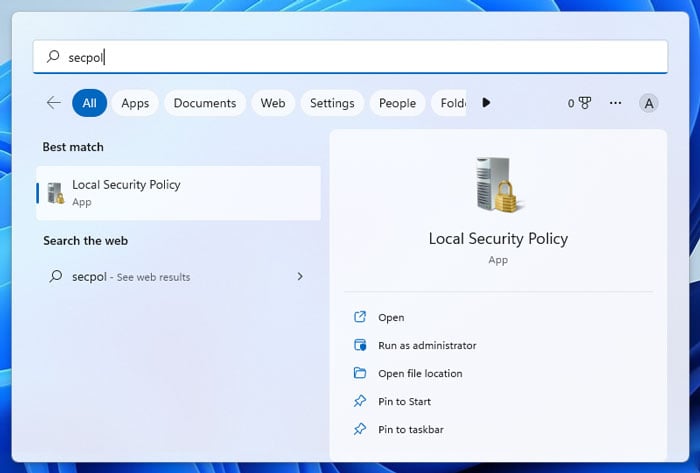Viewport: 700px width, 473px height.
Task: Select the All filter tab
Action: tap(89, 103)
